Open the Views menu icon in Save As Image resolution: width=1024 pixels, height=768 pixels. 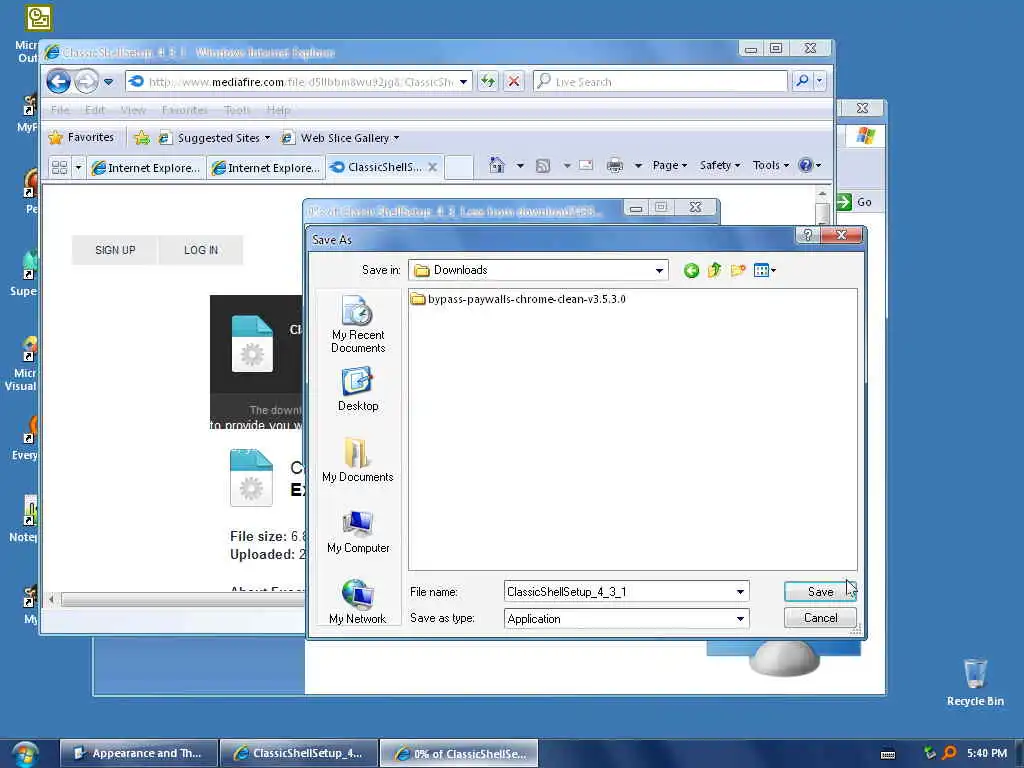click(x=765, y=270)
